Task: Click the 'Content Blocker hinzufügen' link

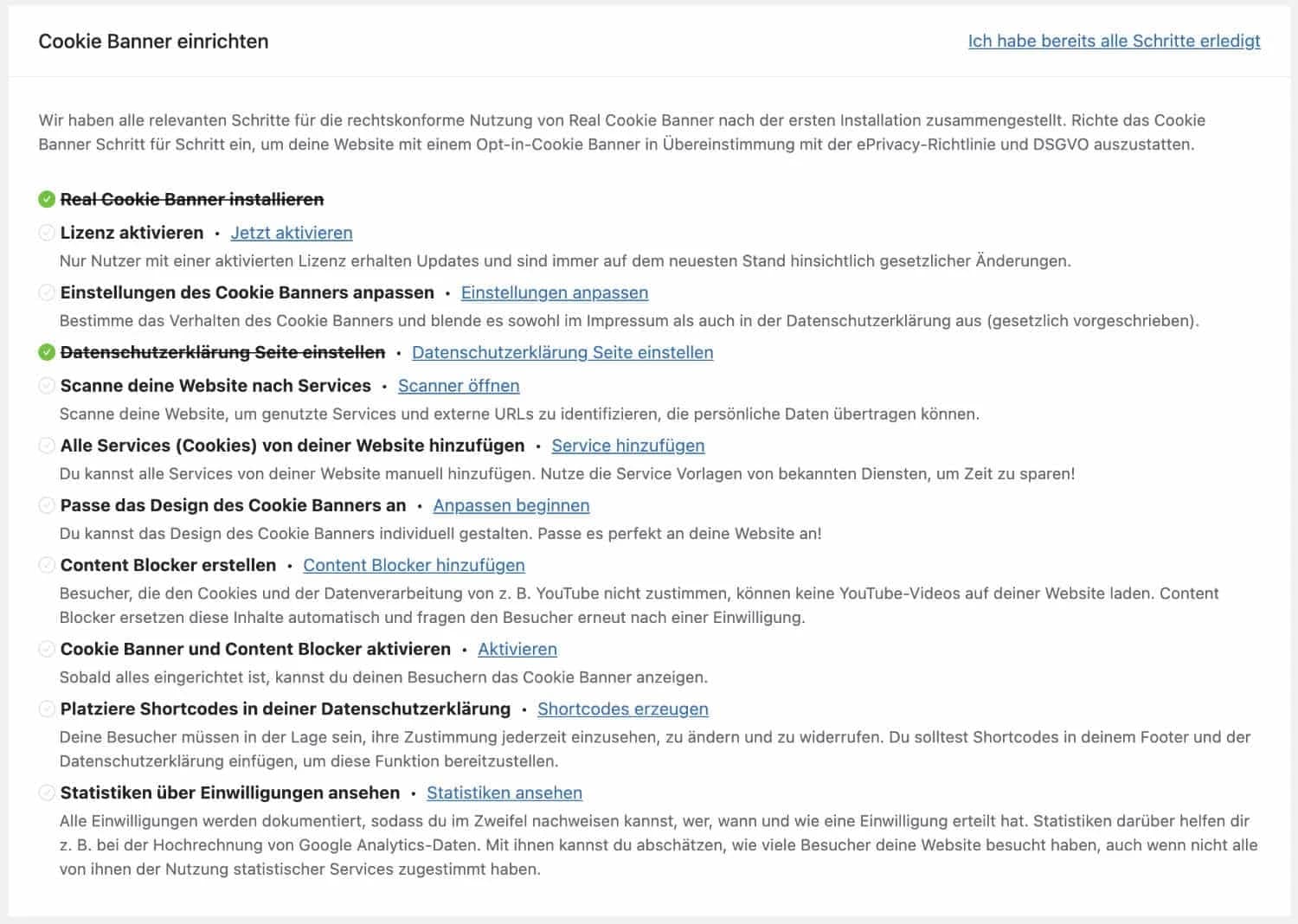Action: point(414,565)
